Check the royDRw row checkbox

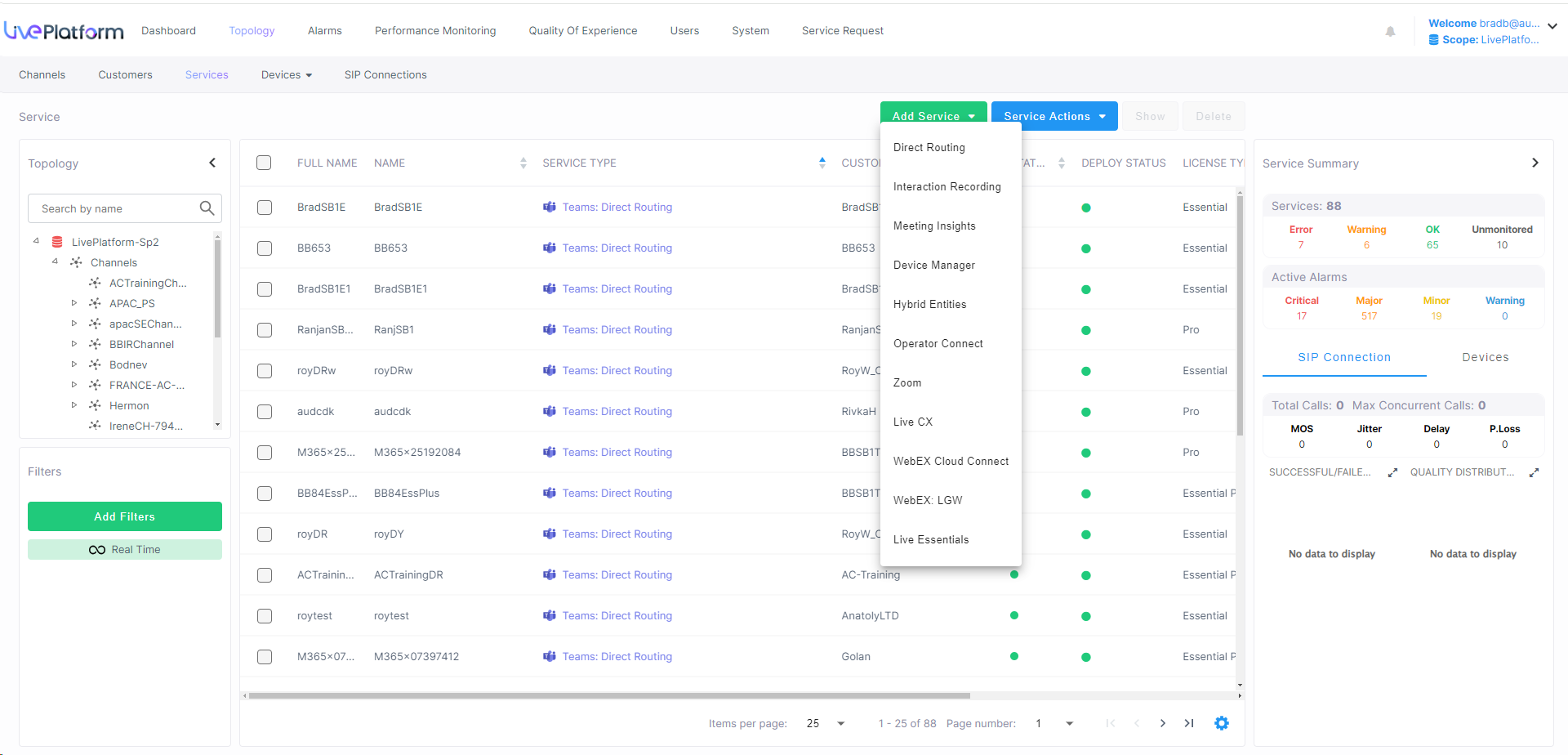click(265, 371)
